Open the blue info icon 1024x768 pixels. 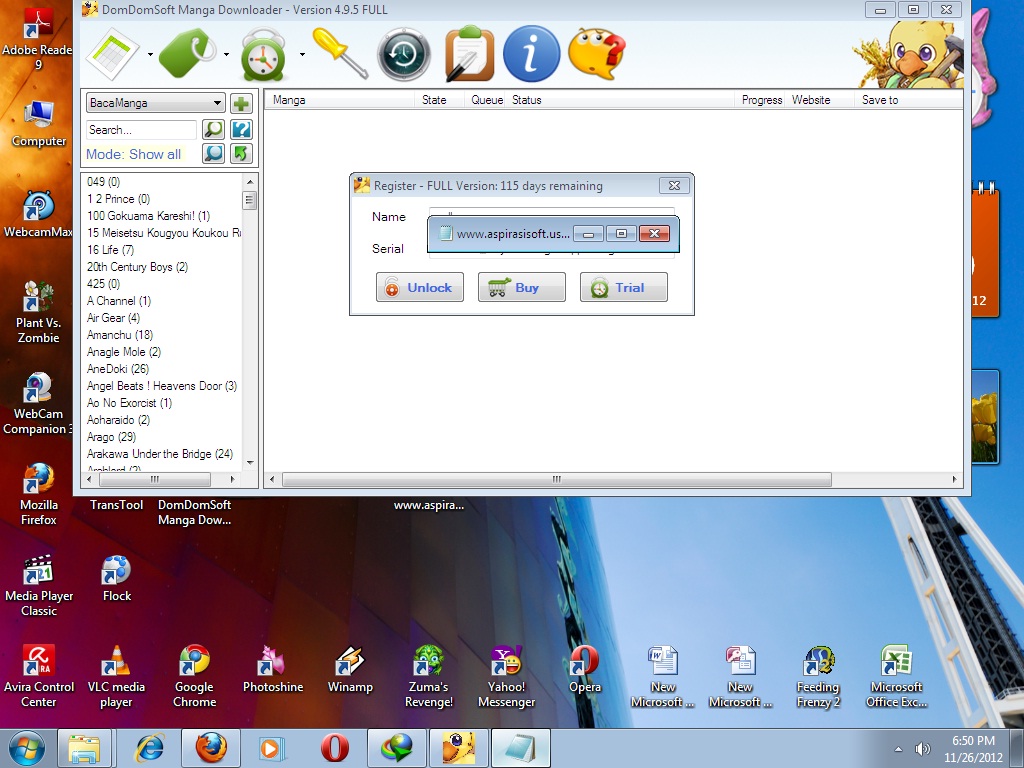[531, 54]
